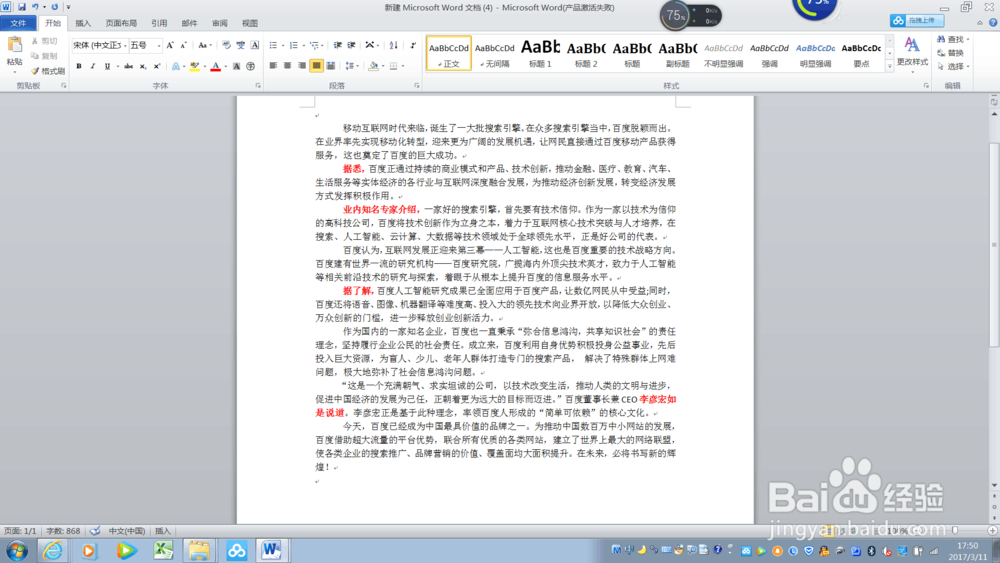Click the character shading icon
The image size is (1000, 563).
click(x=237, y=66)
